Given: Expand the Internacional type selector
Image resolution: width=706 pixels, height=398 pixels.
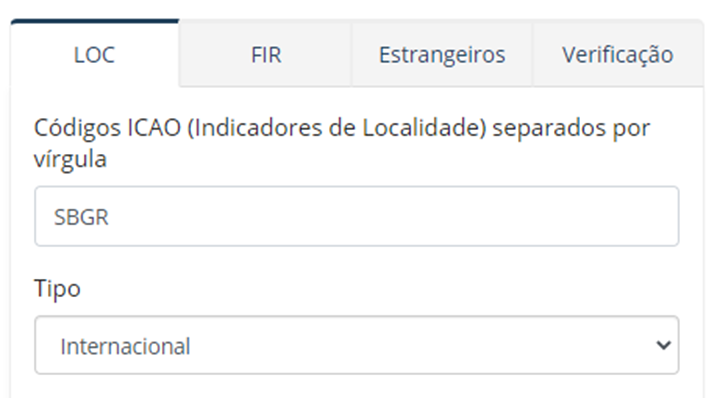Looking at the screenshot, I should pyautogui.click(x=357, y=345).
